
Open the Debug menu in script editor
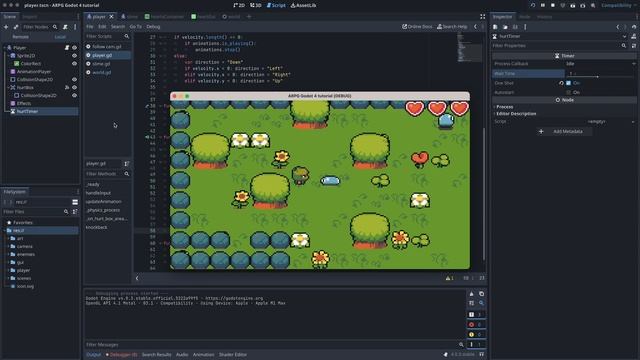tap(153, 27)
